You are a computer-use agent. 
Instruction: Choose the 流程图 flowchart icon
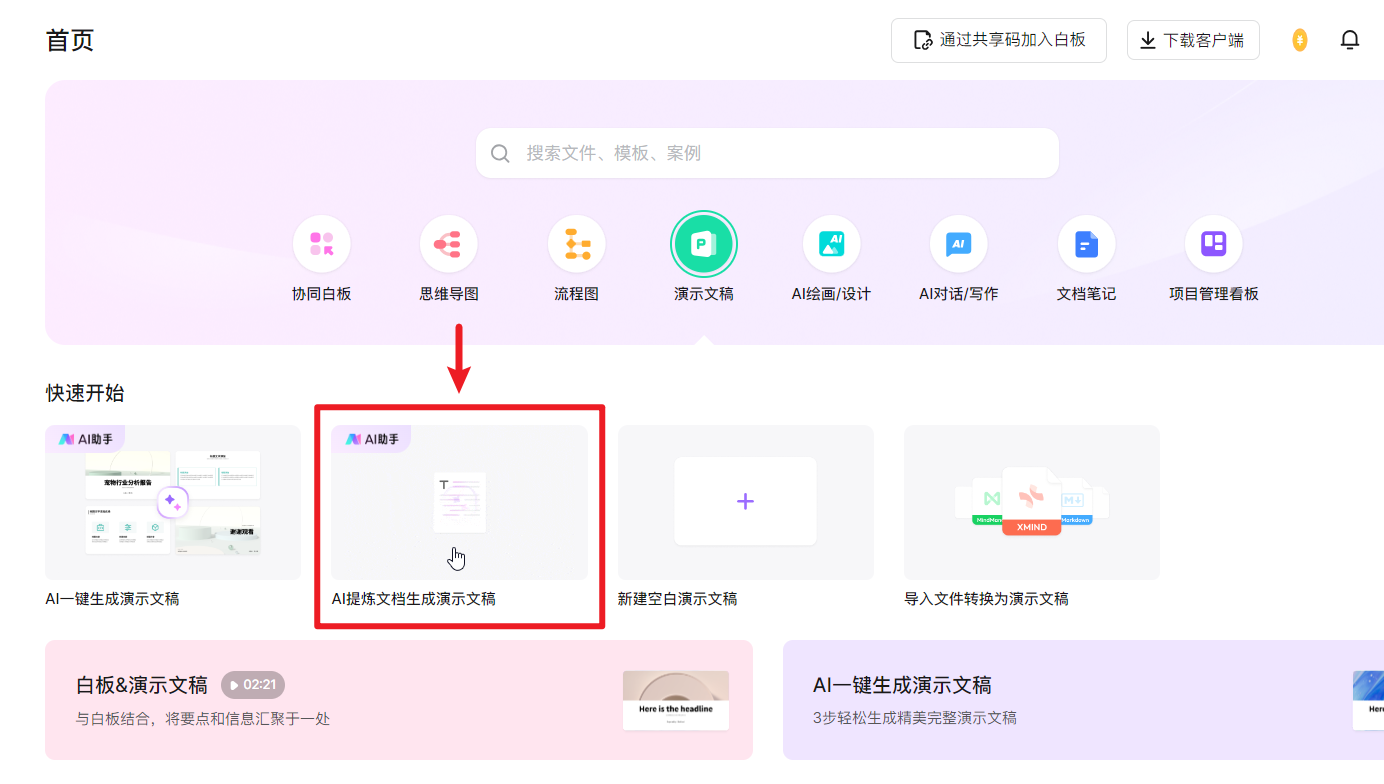pyautogui.click(x=576, y=244)
